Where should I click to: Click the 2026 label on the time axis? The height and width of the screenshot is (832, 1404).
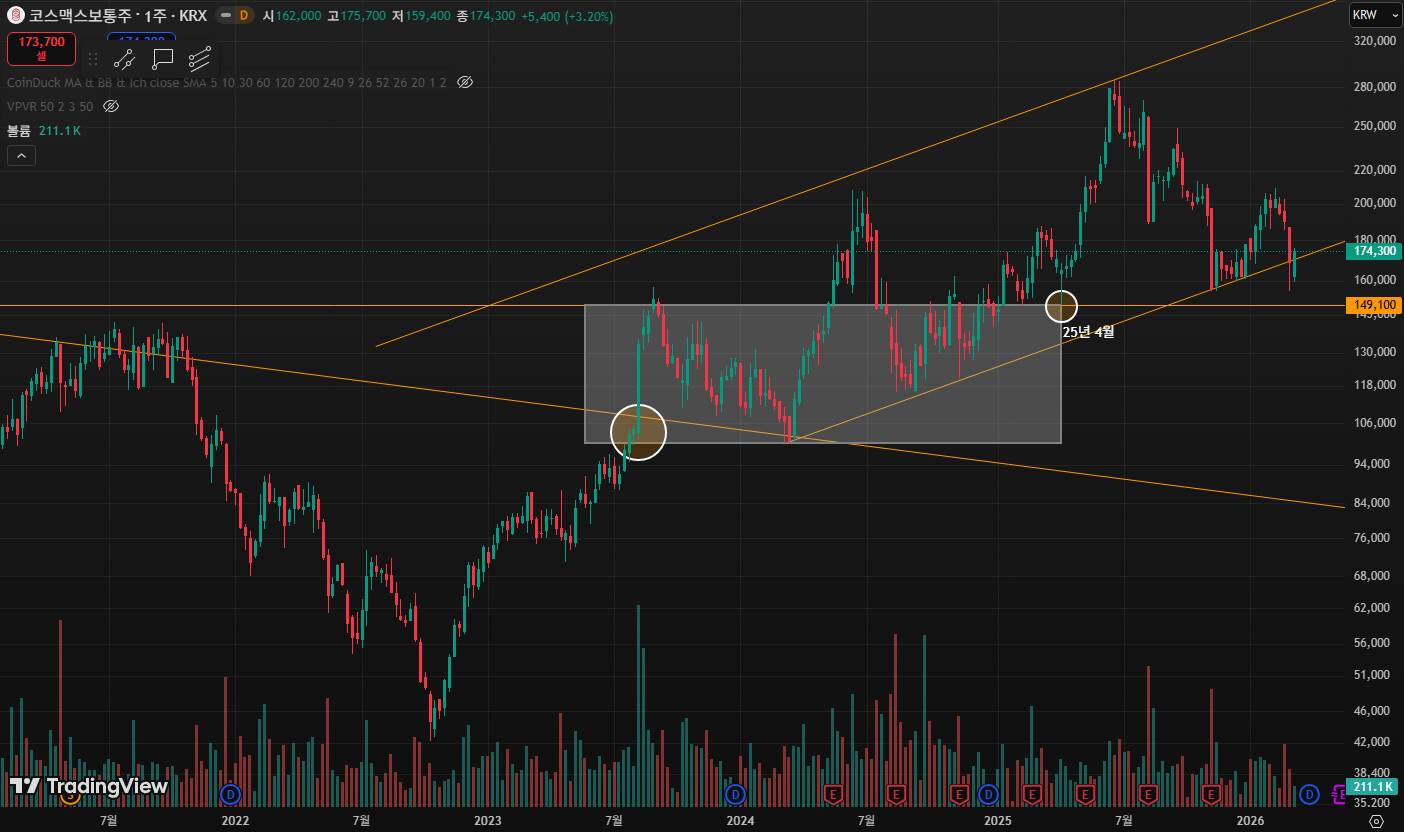tap(1250, 820)
